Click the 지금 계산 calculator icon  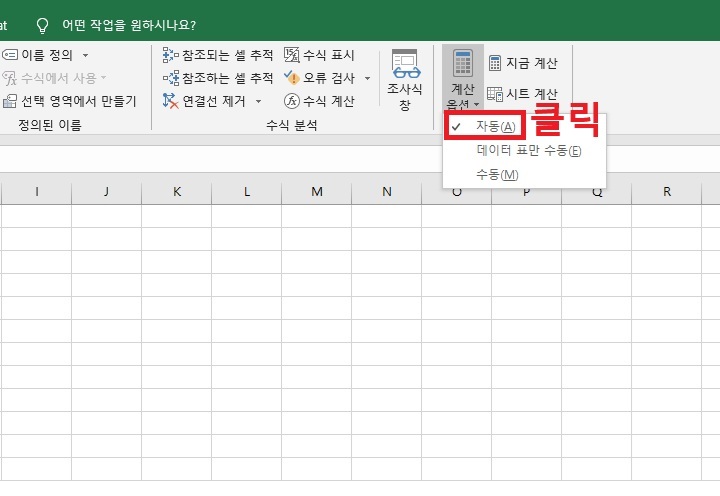(495, 63)
